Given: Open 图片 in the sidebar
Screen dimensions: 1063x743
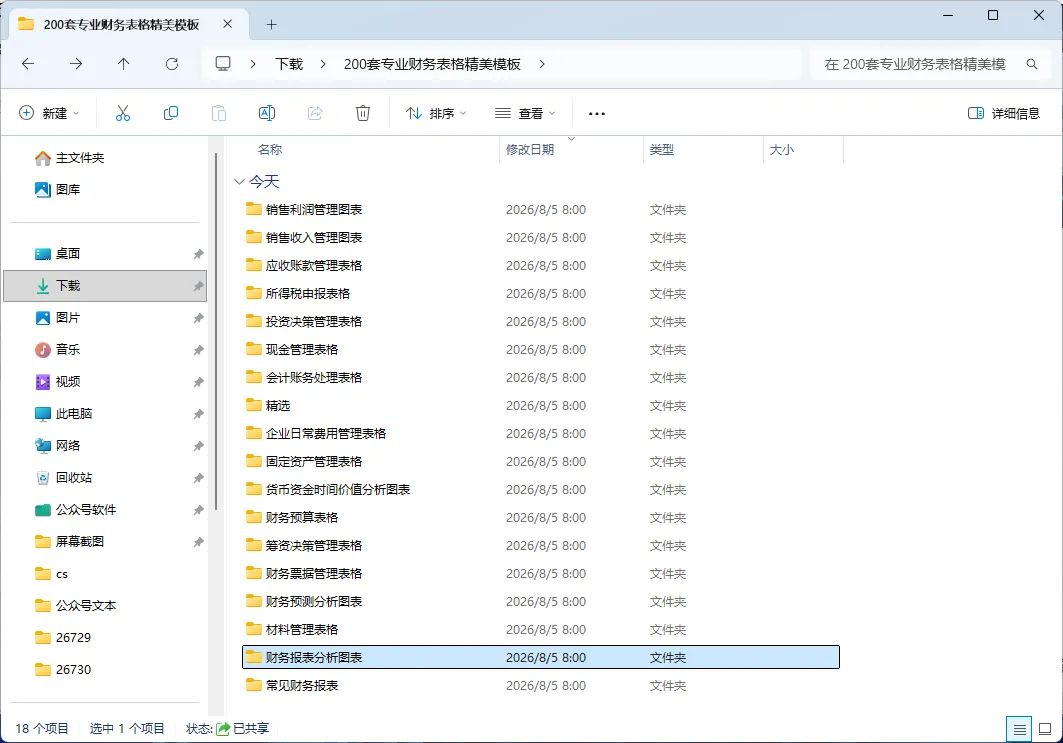Looking at the screenshot, I should [x=105, y=317].
